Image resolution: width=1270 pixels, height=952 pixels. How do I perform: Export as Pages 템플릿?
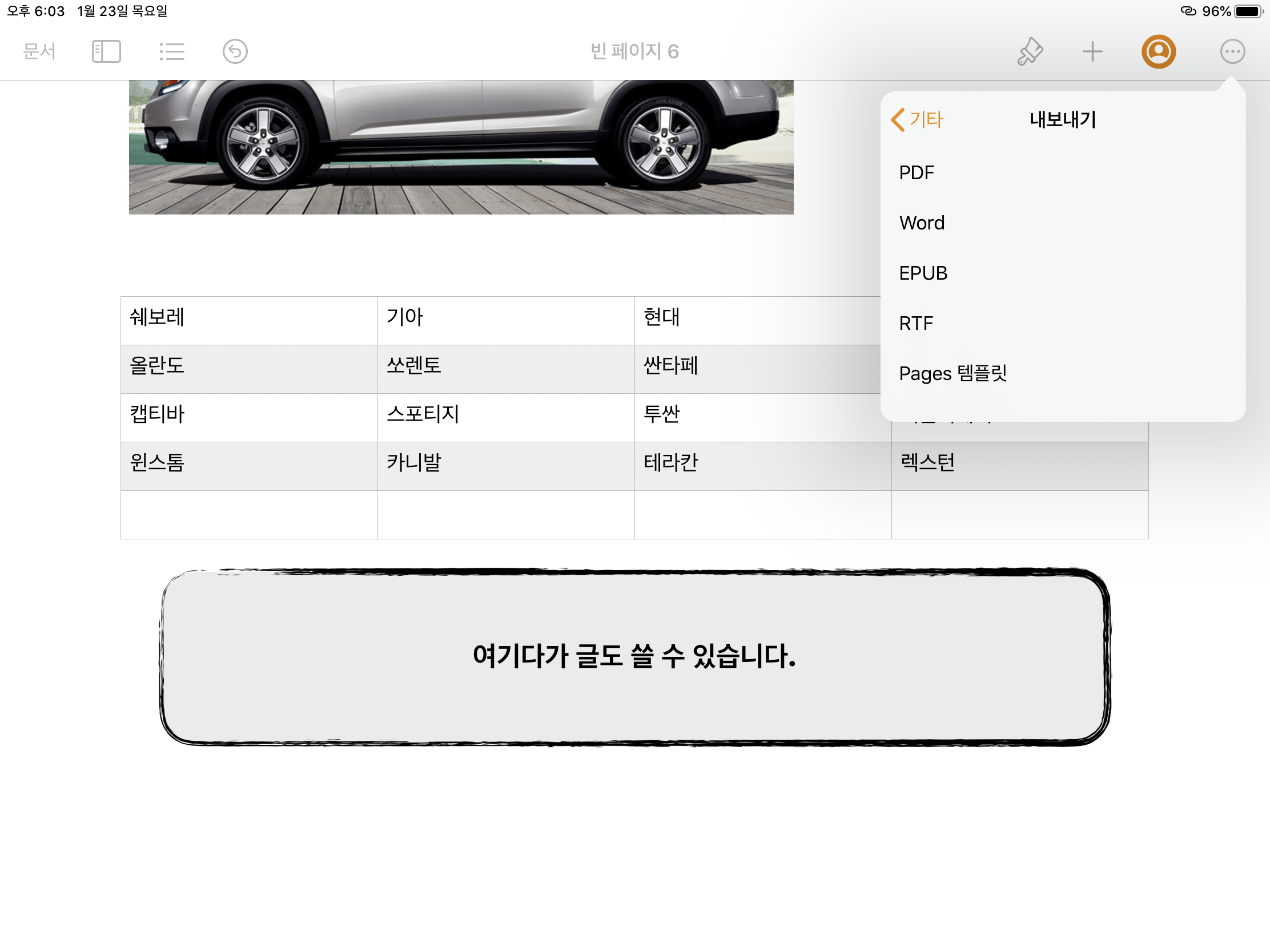952,374
